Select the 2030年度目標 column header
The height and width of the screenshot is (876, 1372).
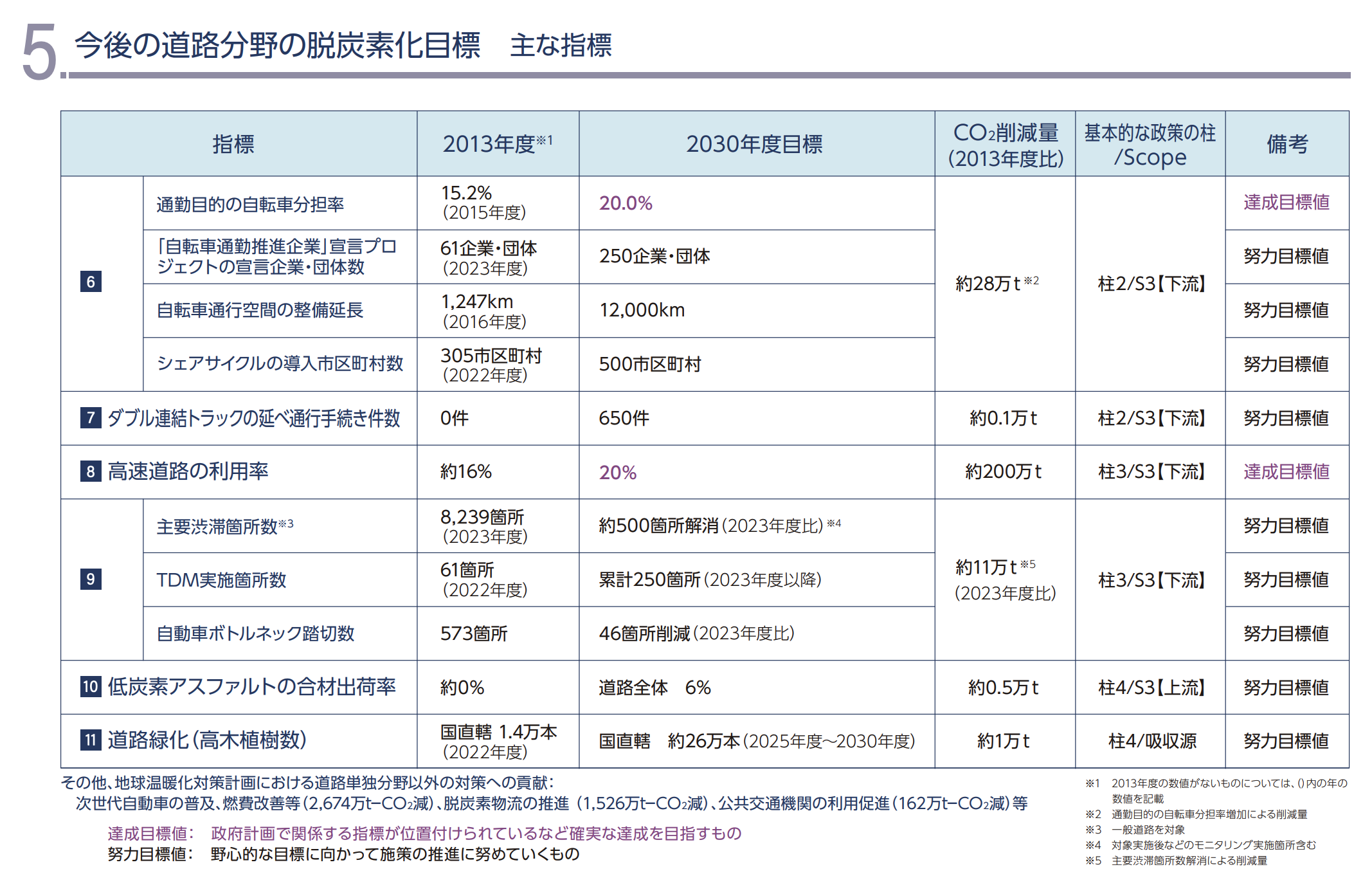(754, 144)
